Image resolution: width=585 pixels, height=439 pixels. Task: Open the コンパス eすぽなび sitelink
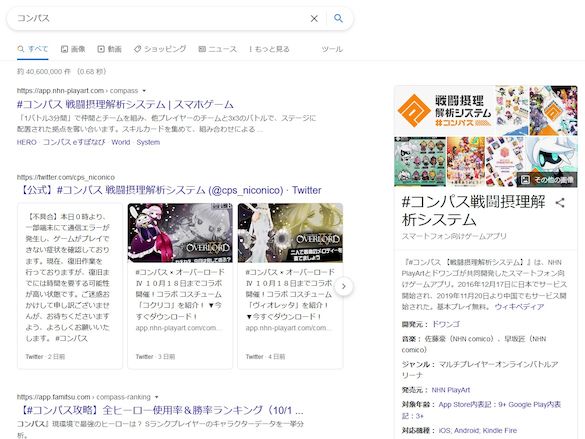pos(74,142)
